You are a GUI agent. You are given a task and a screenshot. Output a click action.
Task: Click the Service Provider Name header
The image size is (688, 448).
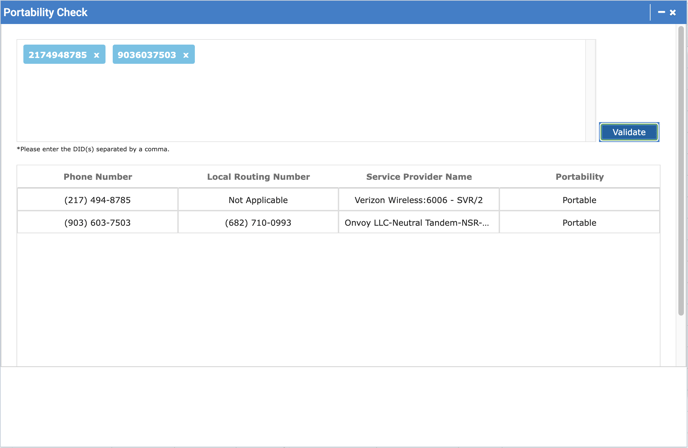(419, 177)
